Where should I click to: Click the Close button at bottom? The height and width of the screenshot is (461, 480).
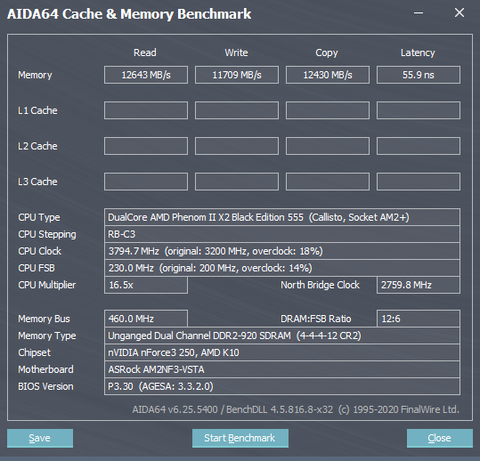tap(439, 438)
